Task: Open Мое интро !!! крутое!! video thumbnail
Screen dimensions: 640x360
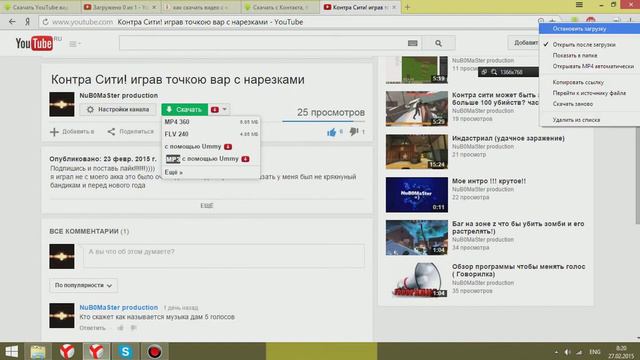Action: pyautogui.click(x=417, y=195)
